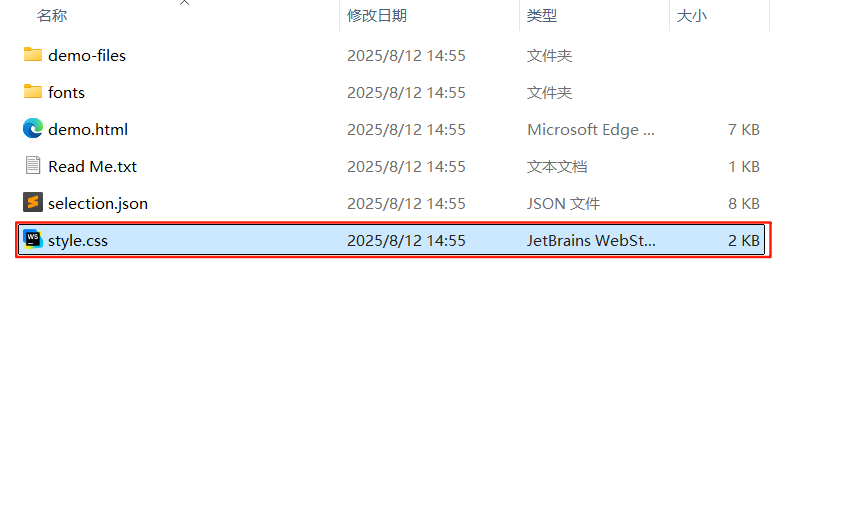Select the selection.json file name

[98, 204]
